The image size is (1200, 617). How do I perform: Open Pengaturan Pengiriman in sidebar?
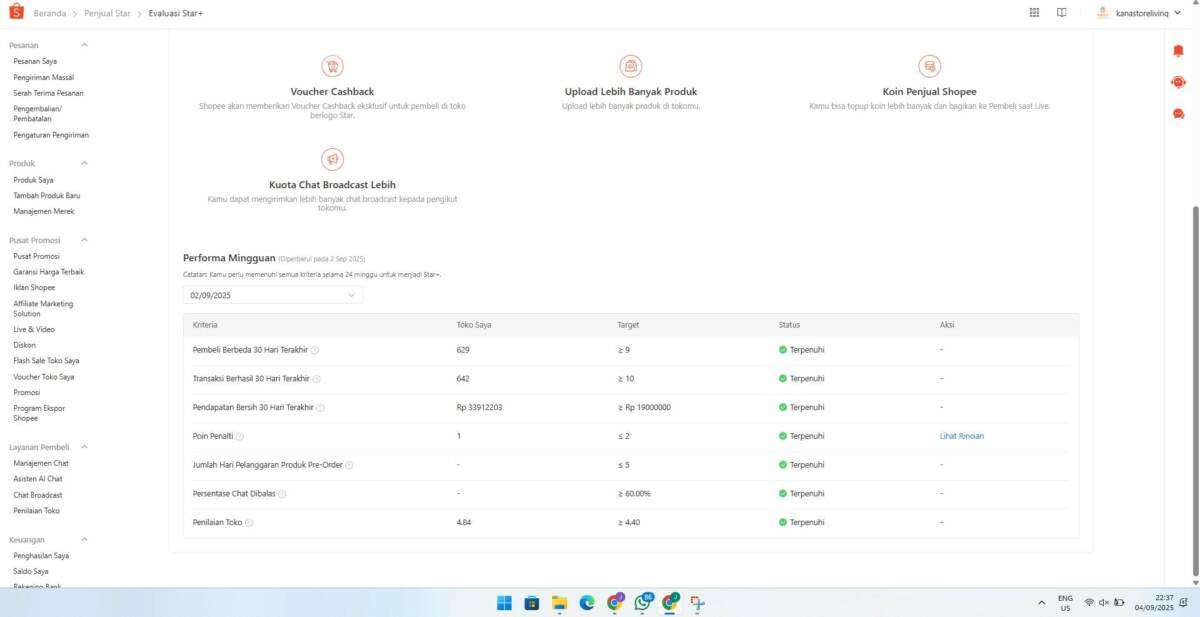[51, 135]
